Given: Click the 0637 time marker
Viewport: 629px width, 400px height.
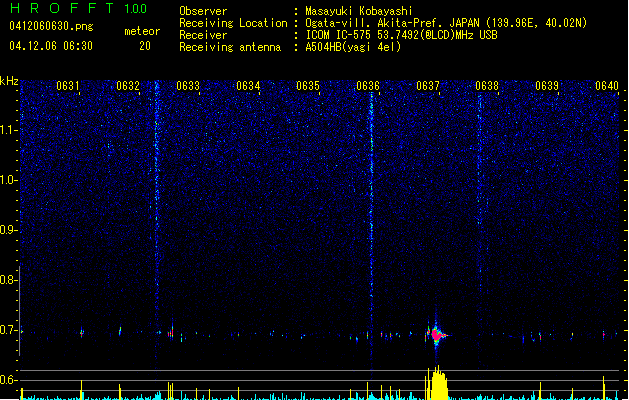Looking at the screenshot, I should point(428,85).
